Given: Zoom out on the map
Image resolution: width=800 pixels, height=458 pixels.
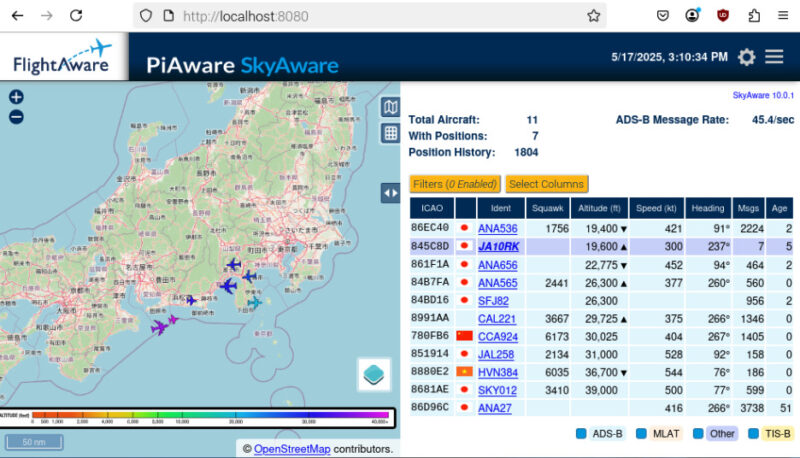Looking at the screenshot, I should click(x=16, y=117).
